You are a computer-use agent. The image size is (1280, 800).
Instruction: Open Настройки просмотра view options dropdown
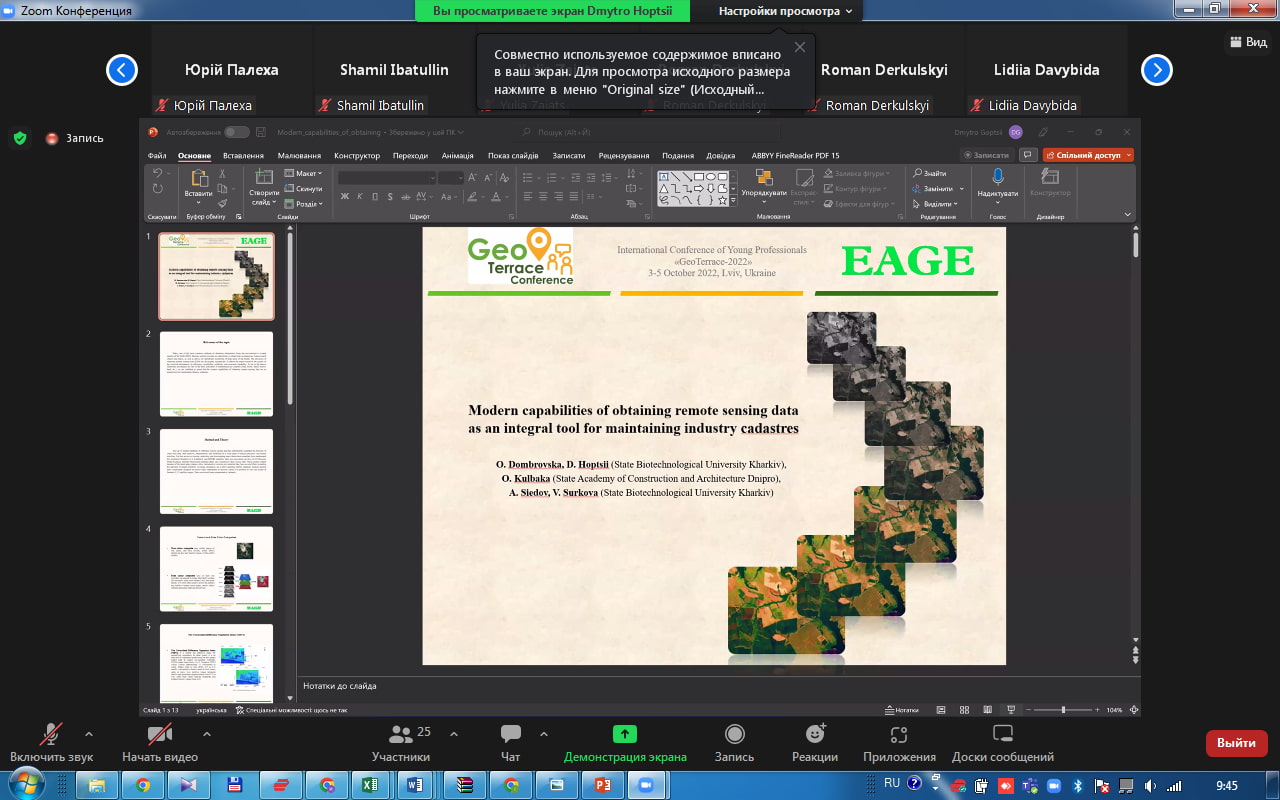tap(786, 11)
